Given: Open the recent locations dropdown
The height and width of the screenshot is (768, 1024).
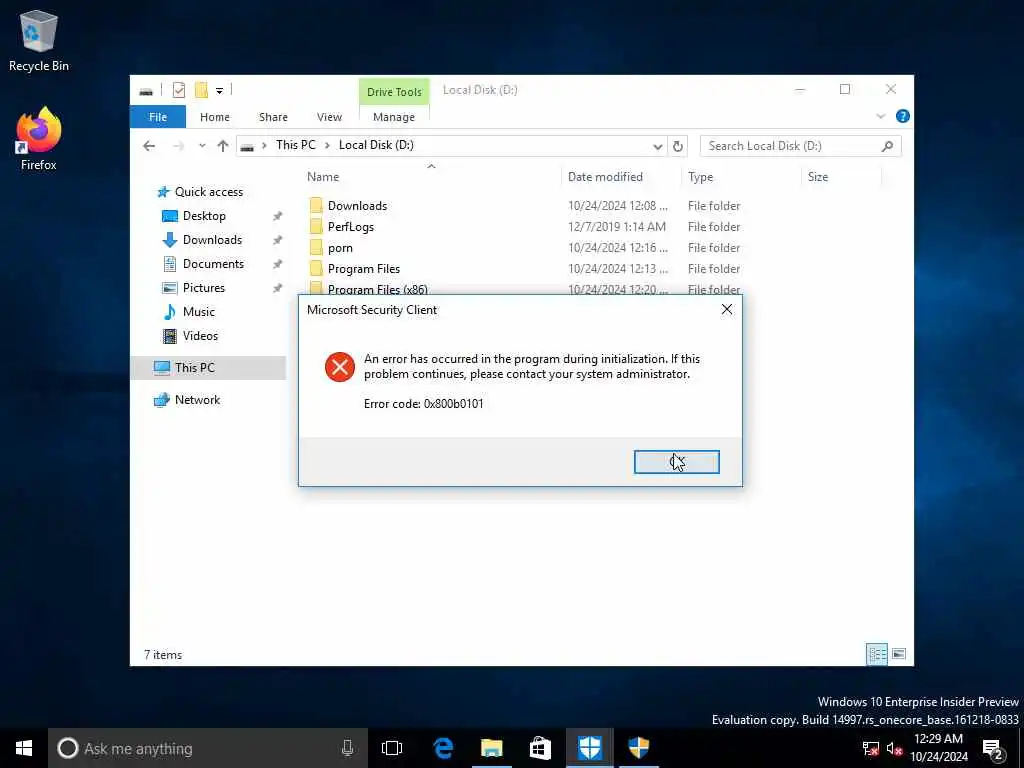Looking at the screenshot, I should pos(202,146).
